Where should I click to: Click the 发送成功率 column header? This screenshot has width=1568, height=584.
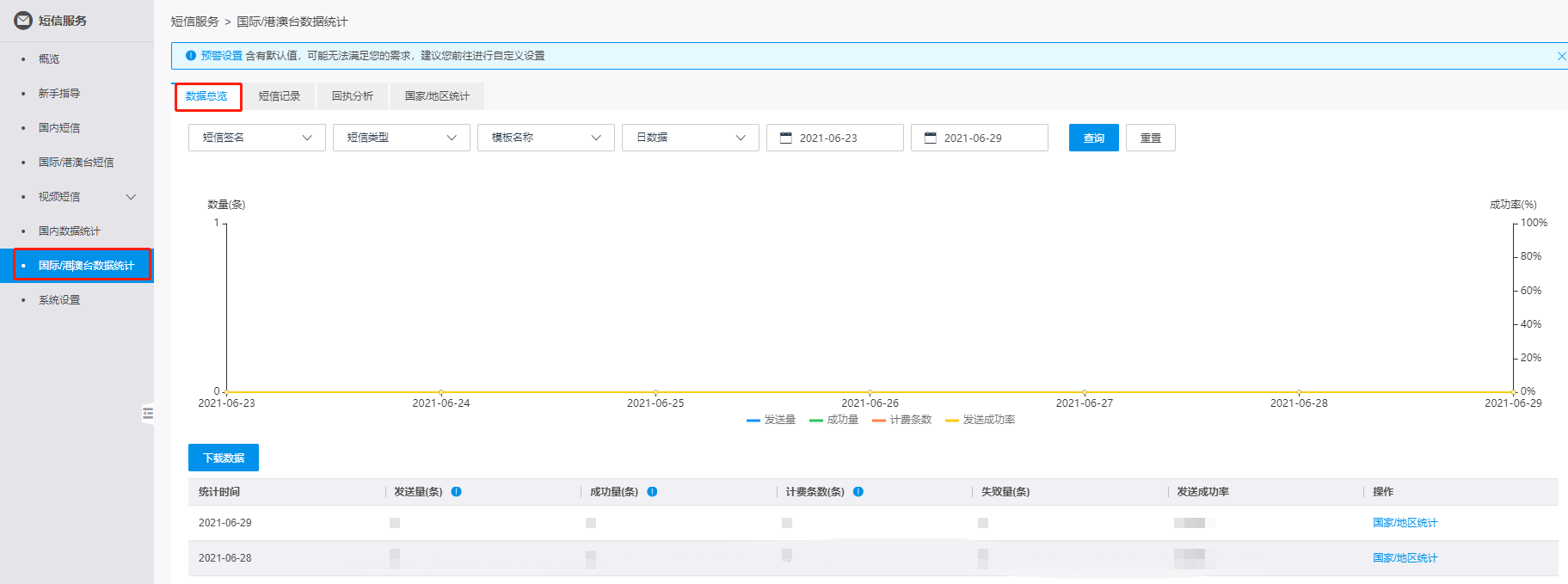click(1202, 492)
